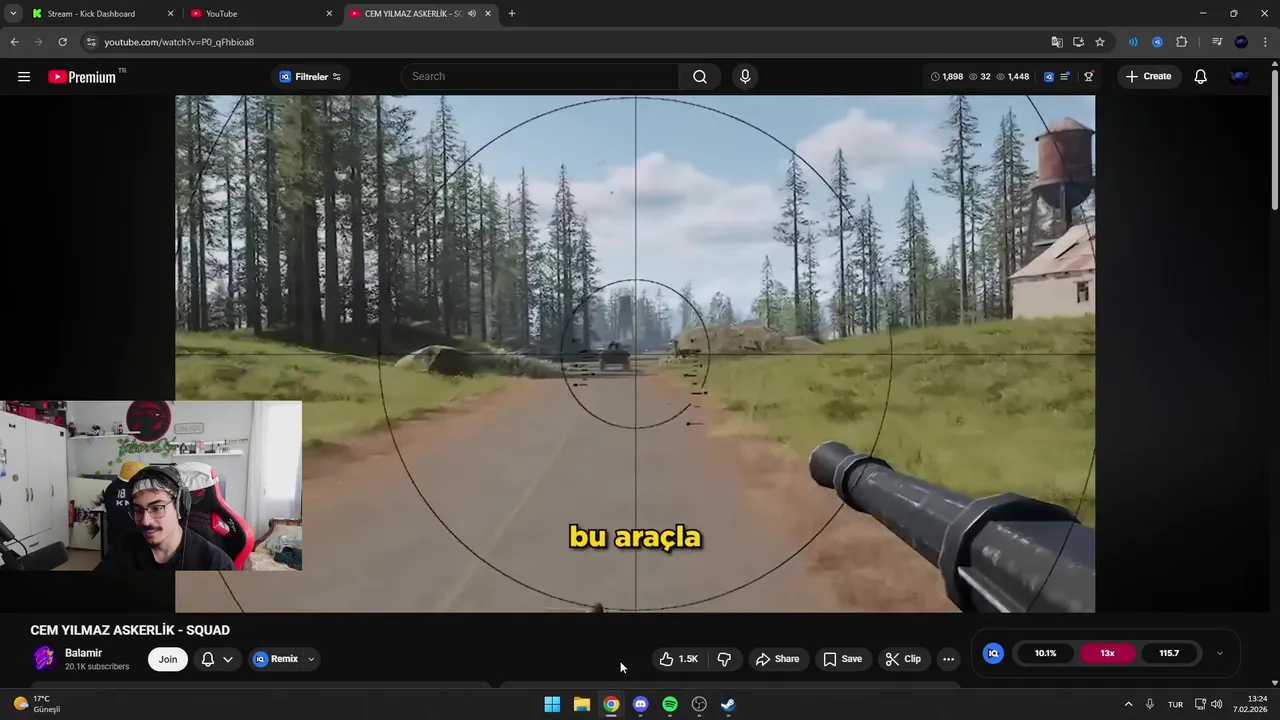
Task: Expand vidIQ stats panel chevron
Action: [x=1219, y=653]
